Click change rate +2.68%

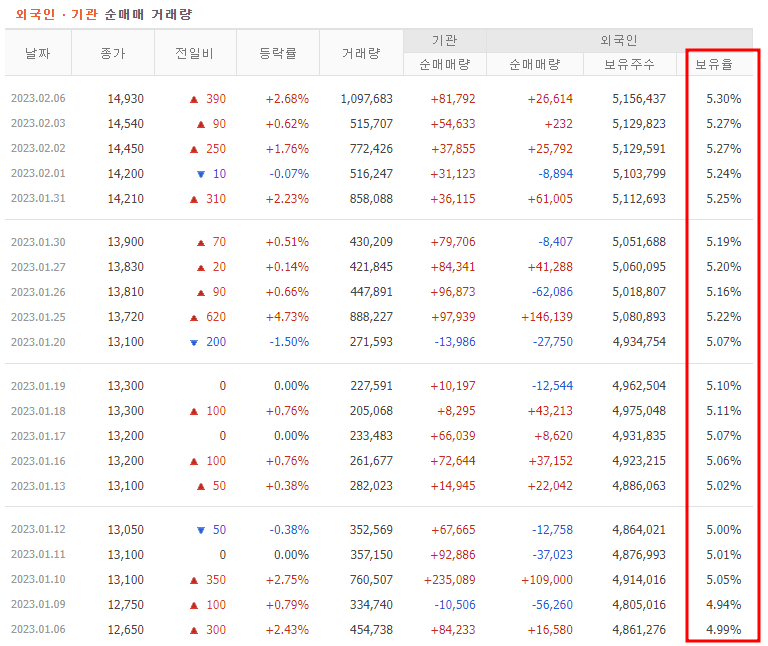tap(288, 98)
